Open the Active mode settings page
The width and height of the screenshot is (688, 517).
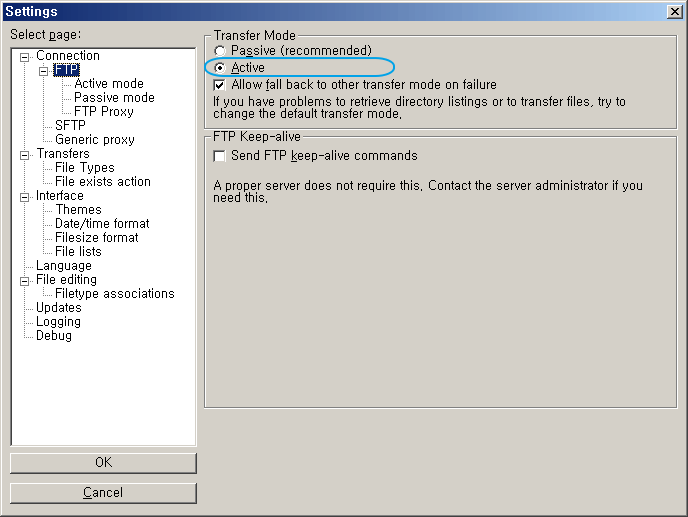pyautogui.click(x=109, y=83)
